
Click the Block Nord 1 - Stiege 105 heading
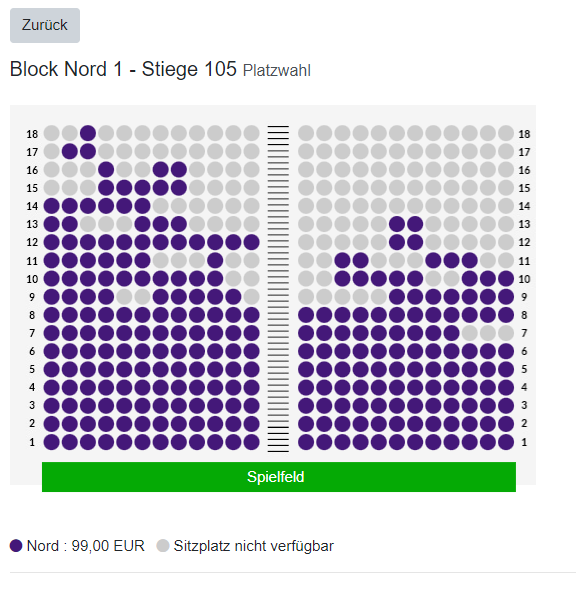(123, 69)
